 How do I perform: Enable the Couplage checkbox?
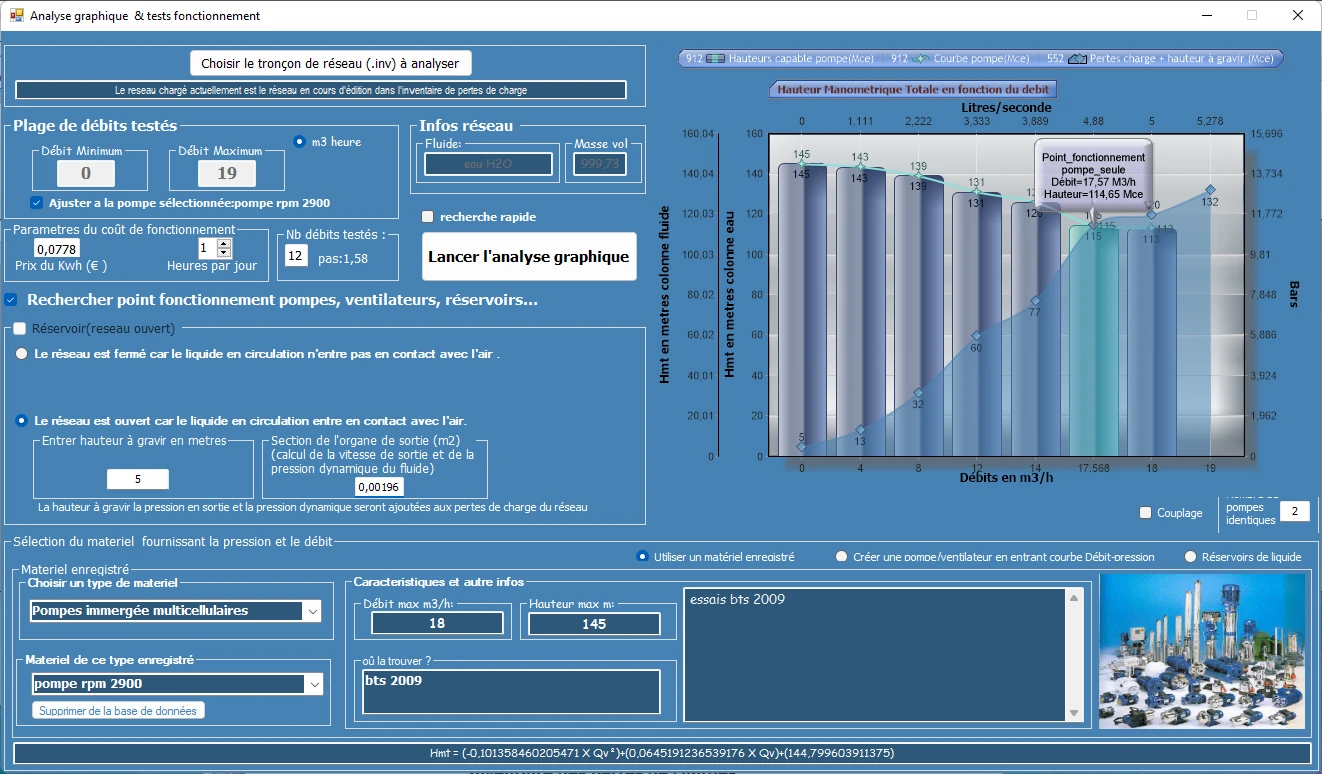click(x=1146, y=513)
